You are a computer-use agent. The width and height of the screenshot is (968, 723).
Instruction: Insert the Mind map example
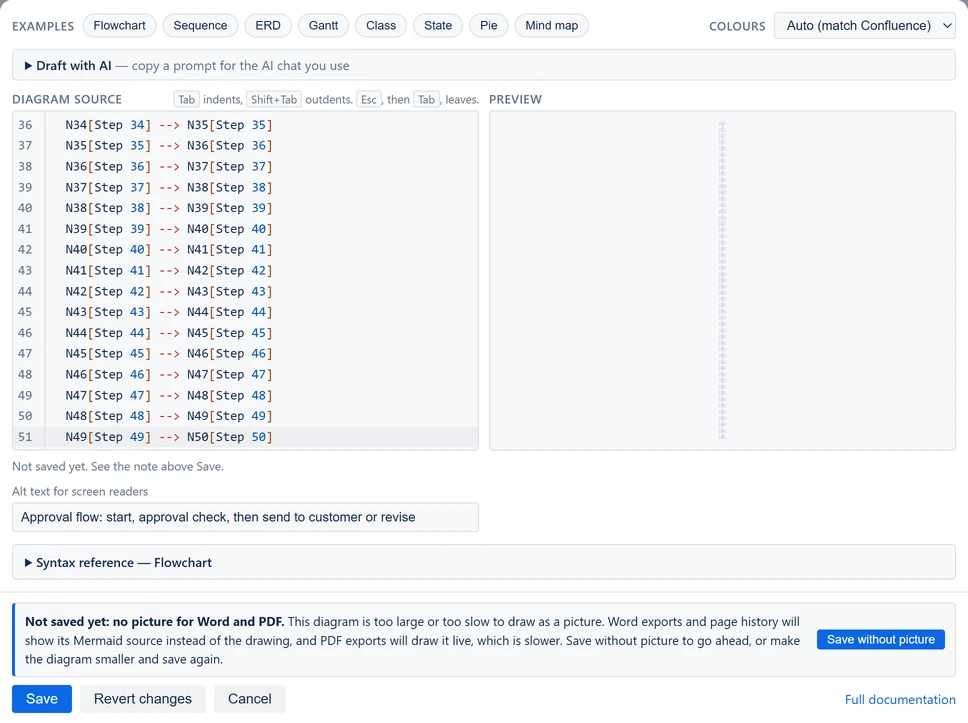tap(551, 25)
